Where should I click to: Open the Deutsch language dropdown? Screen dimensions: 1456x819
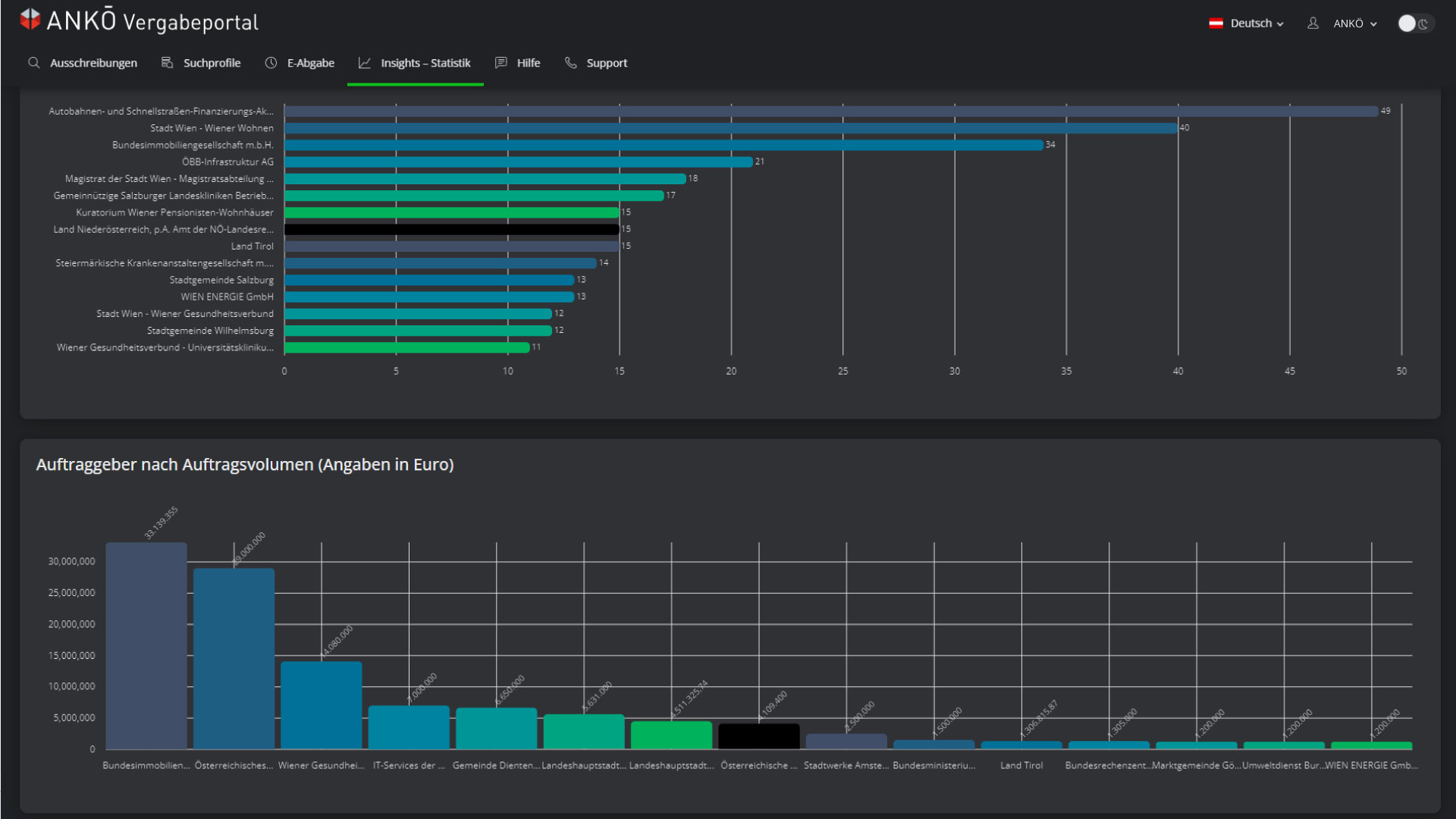(x=1257, y=24)
